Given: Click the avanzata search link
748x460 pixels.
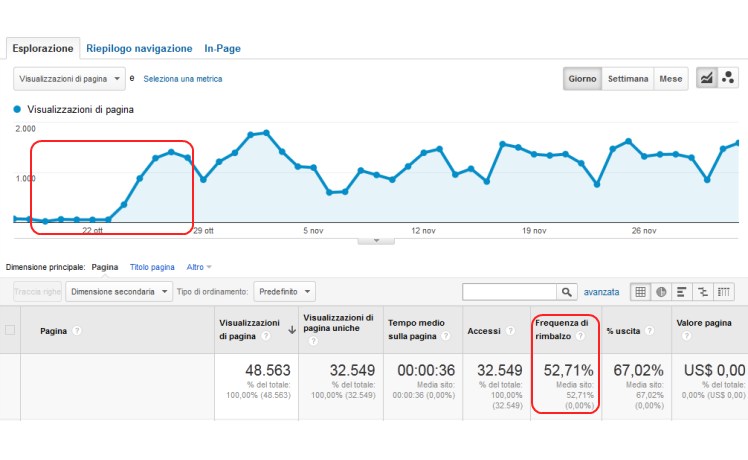Looking at the screenshot, I should click(x=601, y=292).
